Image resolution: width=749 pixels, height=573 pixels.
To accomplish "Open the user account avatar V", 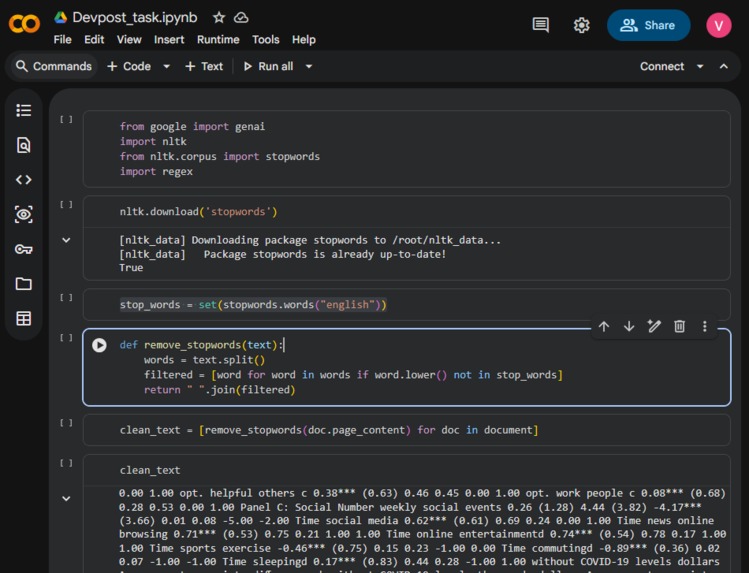I will tap(718, 25).
